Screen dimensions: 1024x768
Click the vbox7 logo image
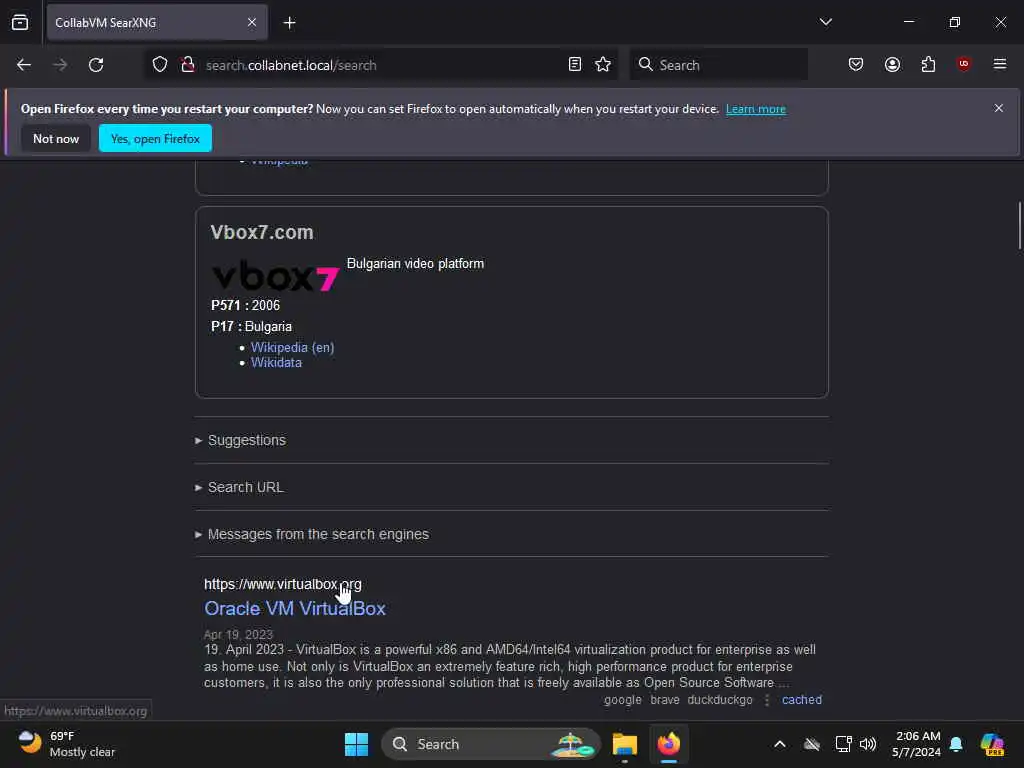276,276
